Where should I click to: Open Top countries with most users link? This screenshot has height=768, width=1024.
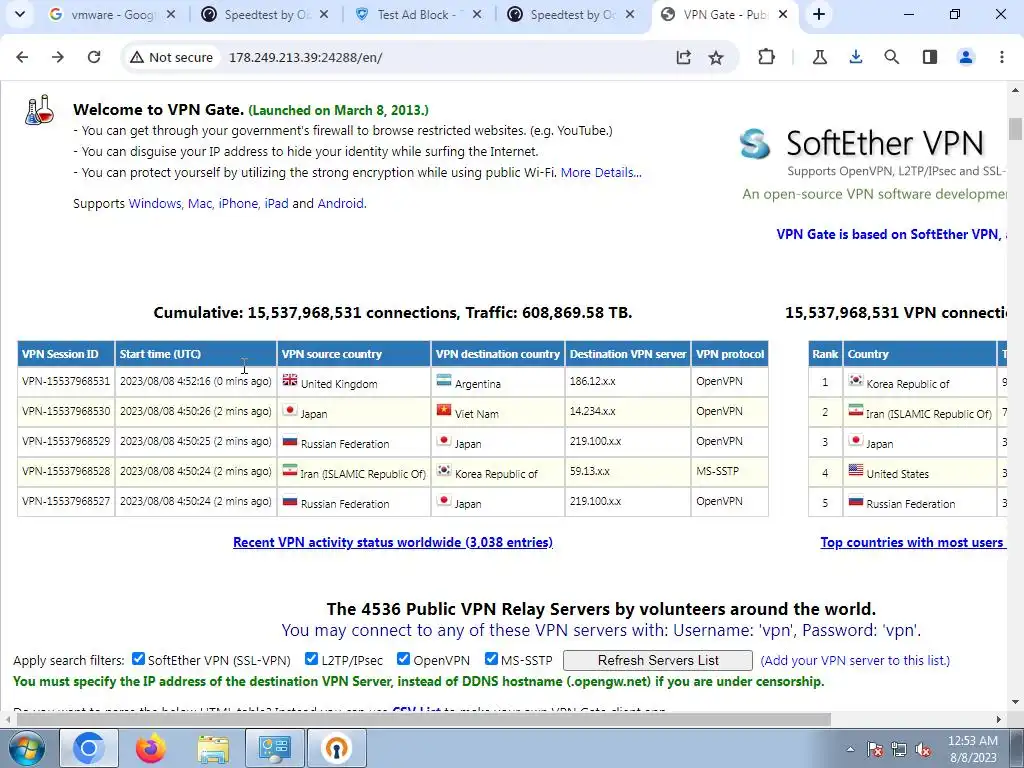(x=912, y=542)
